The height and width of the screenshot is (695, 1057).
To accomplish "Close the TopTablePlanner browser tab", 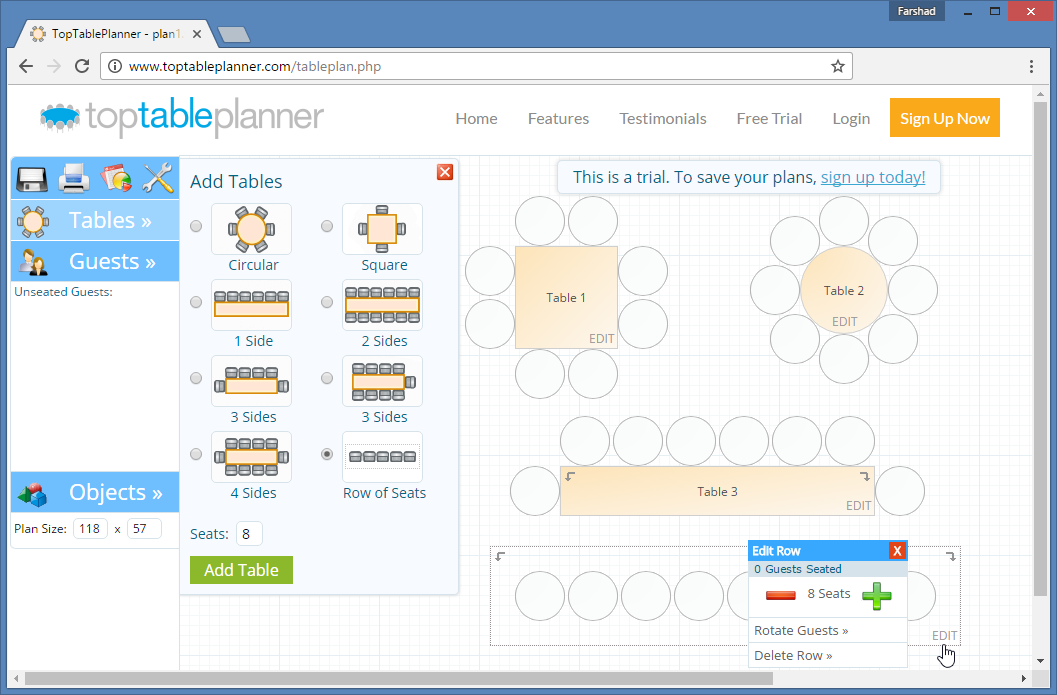I will coord(197,34).
